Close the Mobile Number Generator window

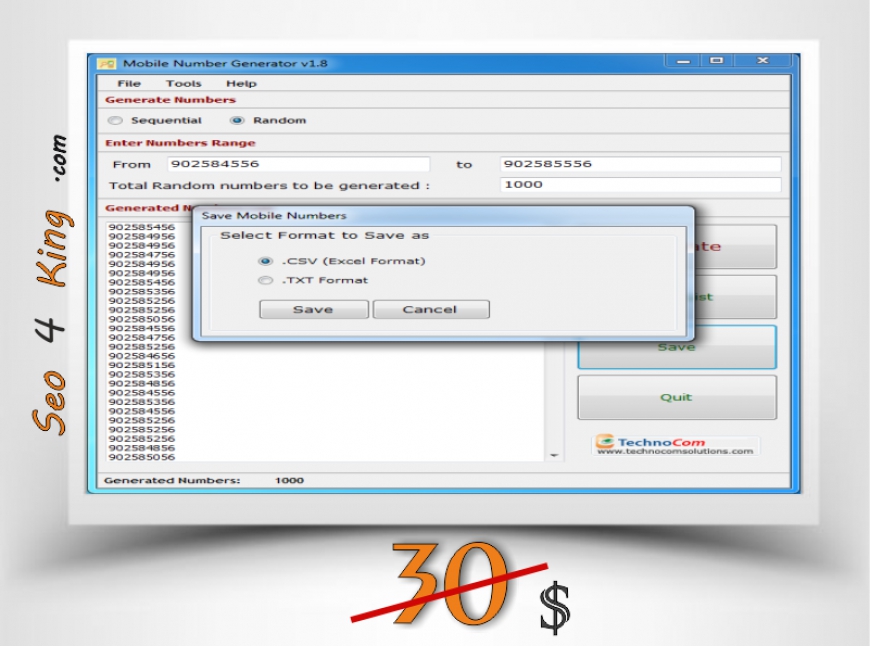pos(763,60)
